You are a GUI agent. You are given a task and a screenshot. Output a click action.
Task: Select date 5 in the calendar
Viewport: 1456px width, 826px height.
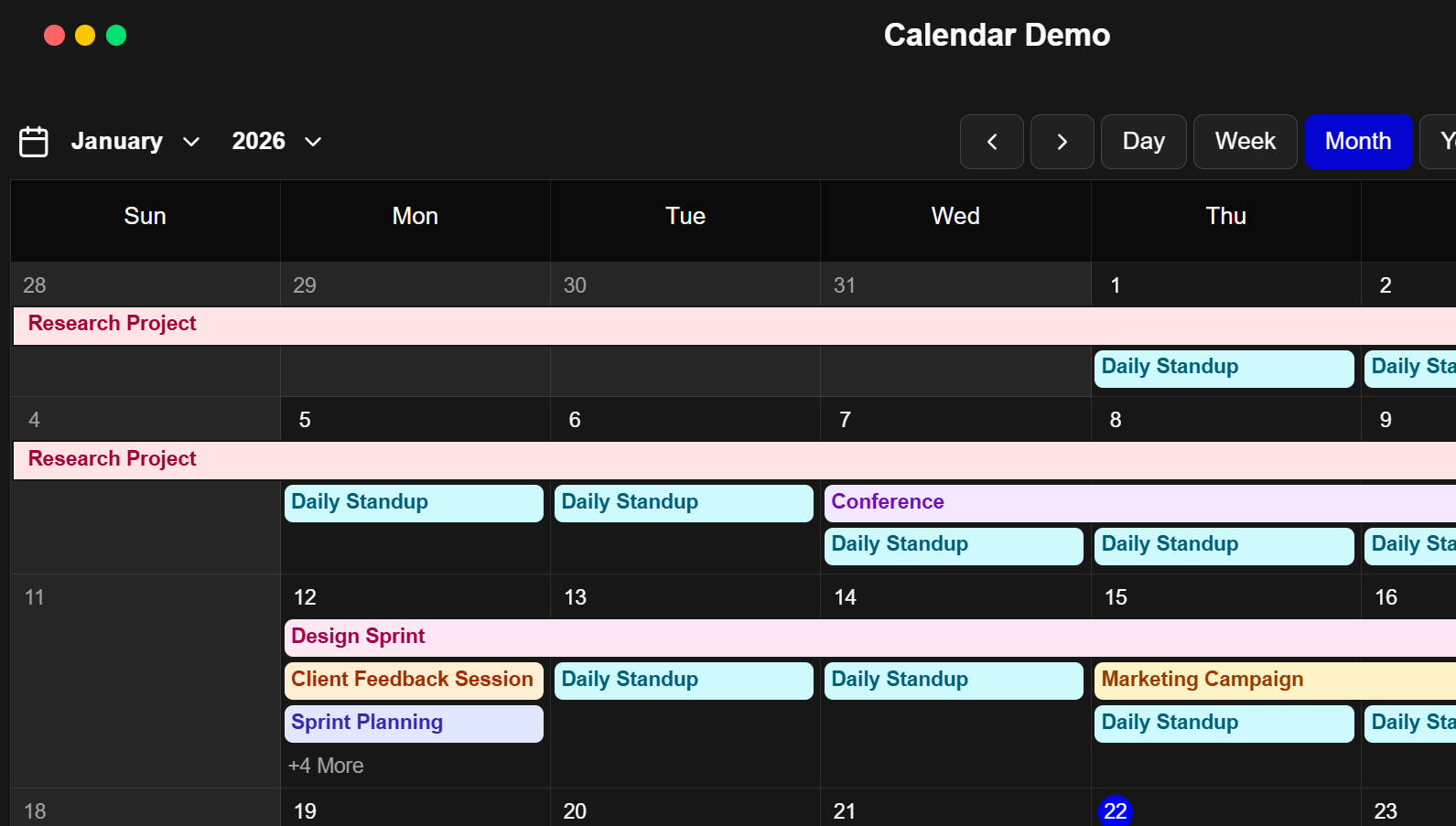point(305,420)
